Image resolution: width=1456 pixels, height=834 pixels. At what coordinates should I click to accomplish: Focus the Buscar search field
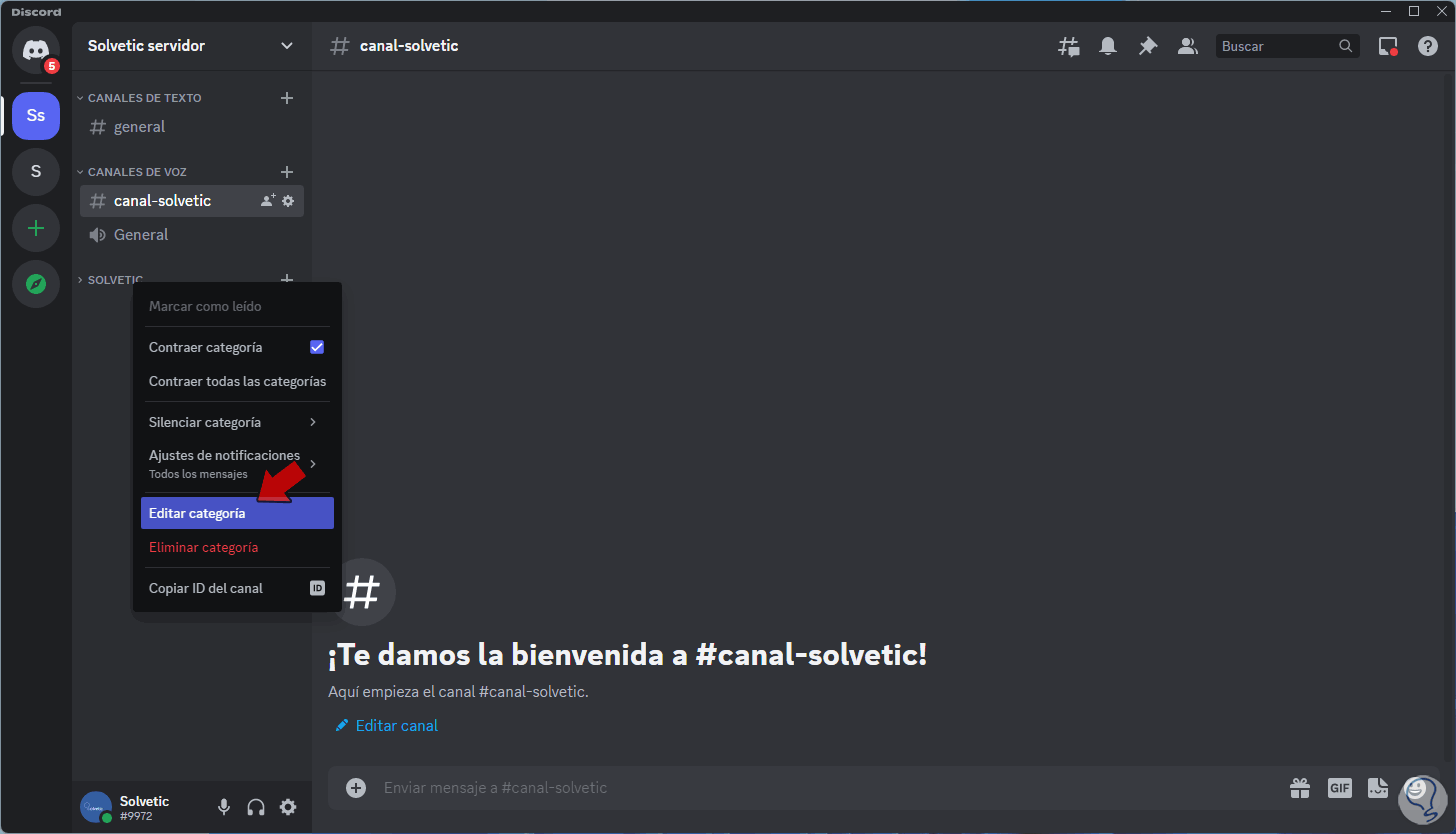click(x=1288, y=46)
